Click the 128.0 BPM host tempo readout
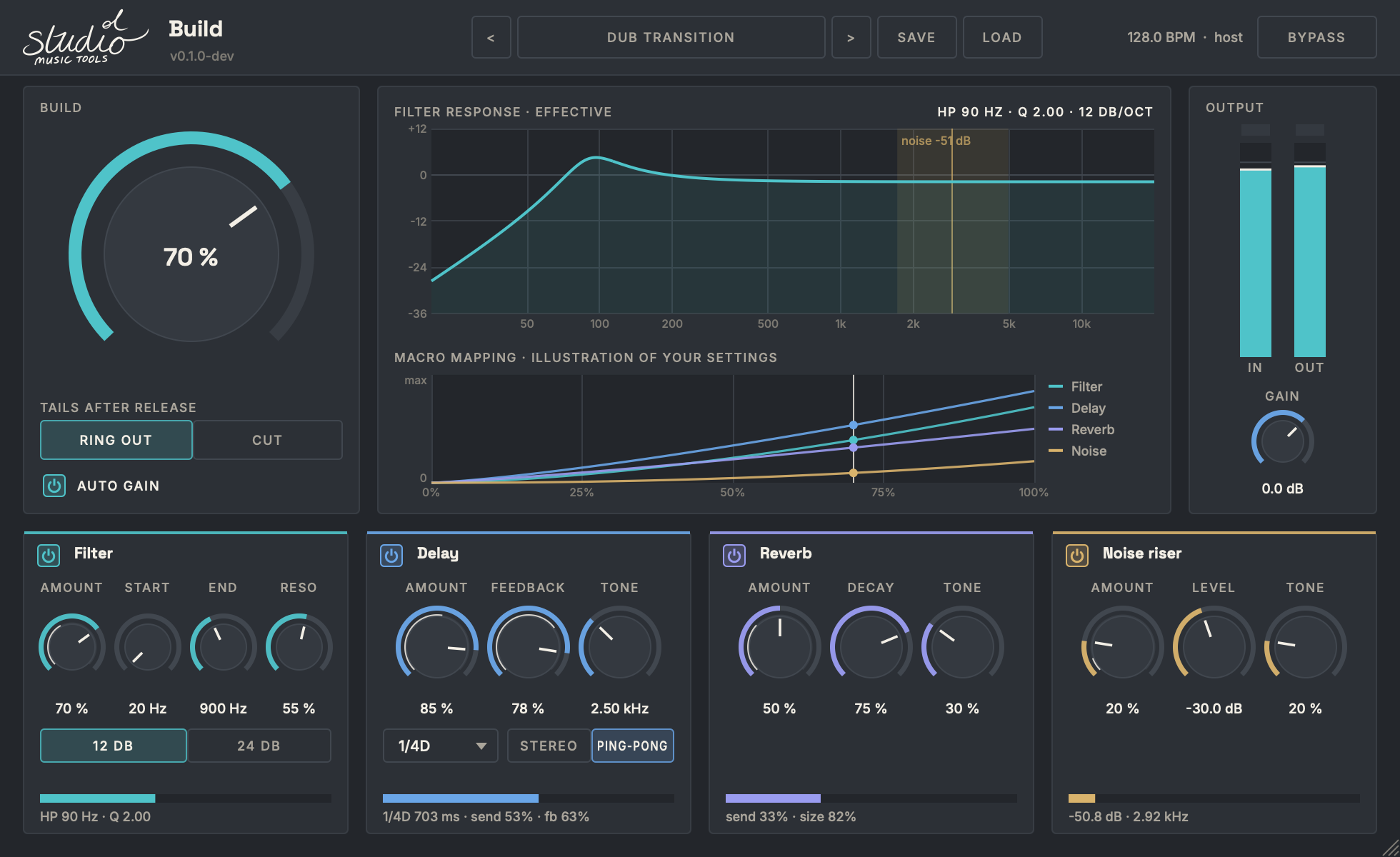This screenshot has height=857, width=1400. (1185, 37)
